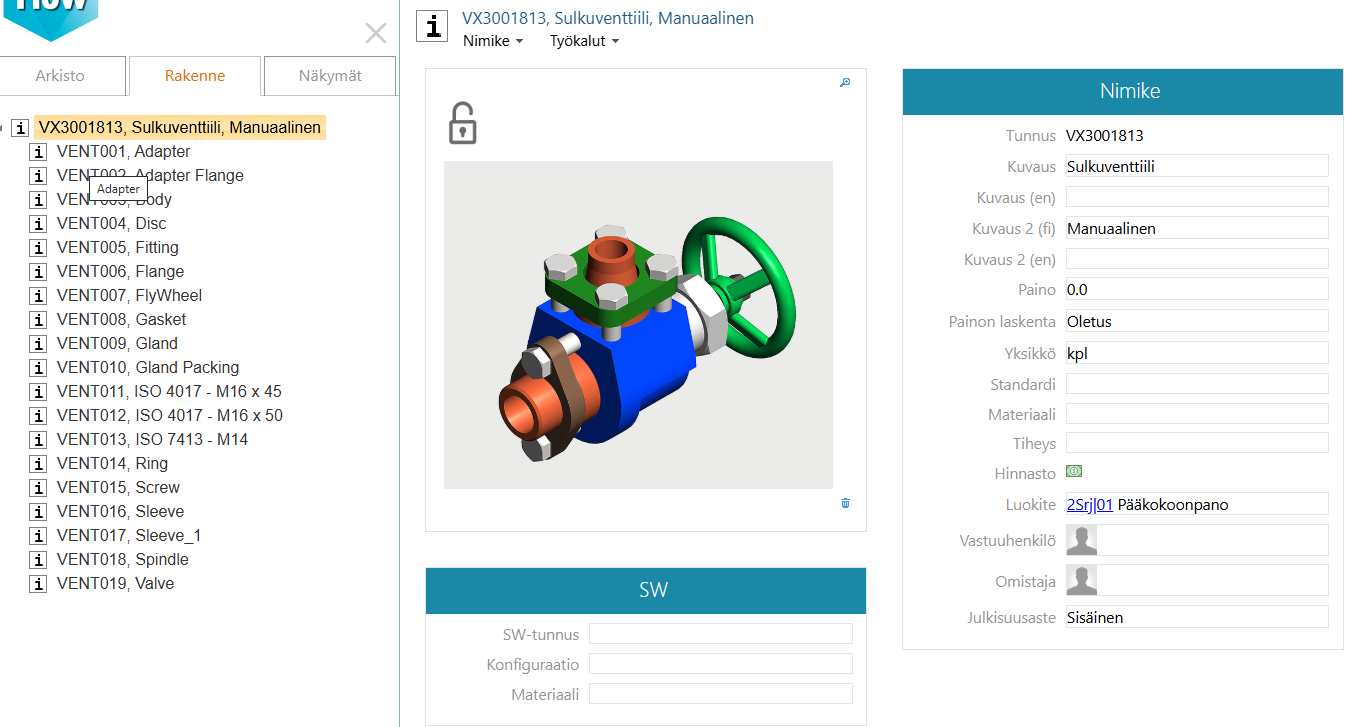The image size is (1354, 727).
Task: Select VENT010, Gland Packing in tree
Action: (147, 368)
